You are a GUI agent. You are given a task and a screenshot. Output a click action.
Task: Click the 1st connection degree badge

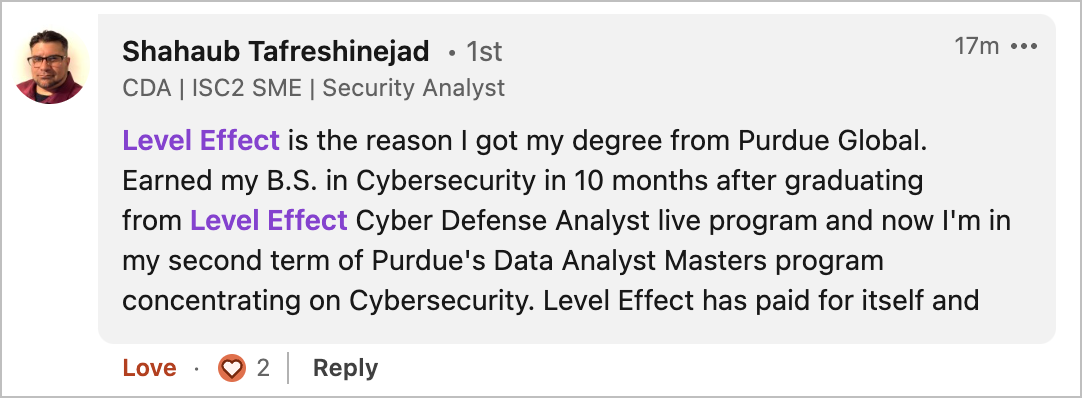tap(484, 52)
